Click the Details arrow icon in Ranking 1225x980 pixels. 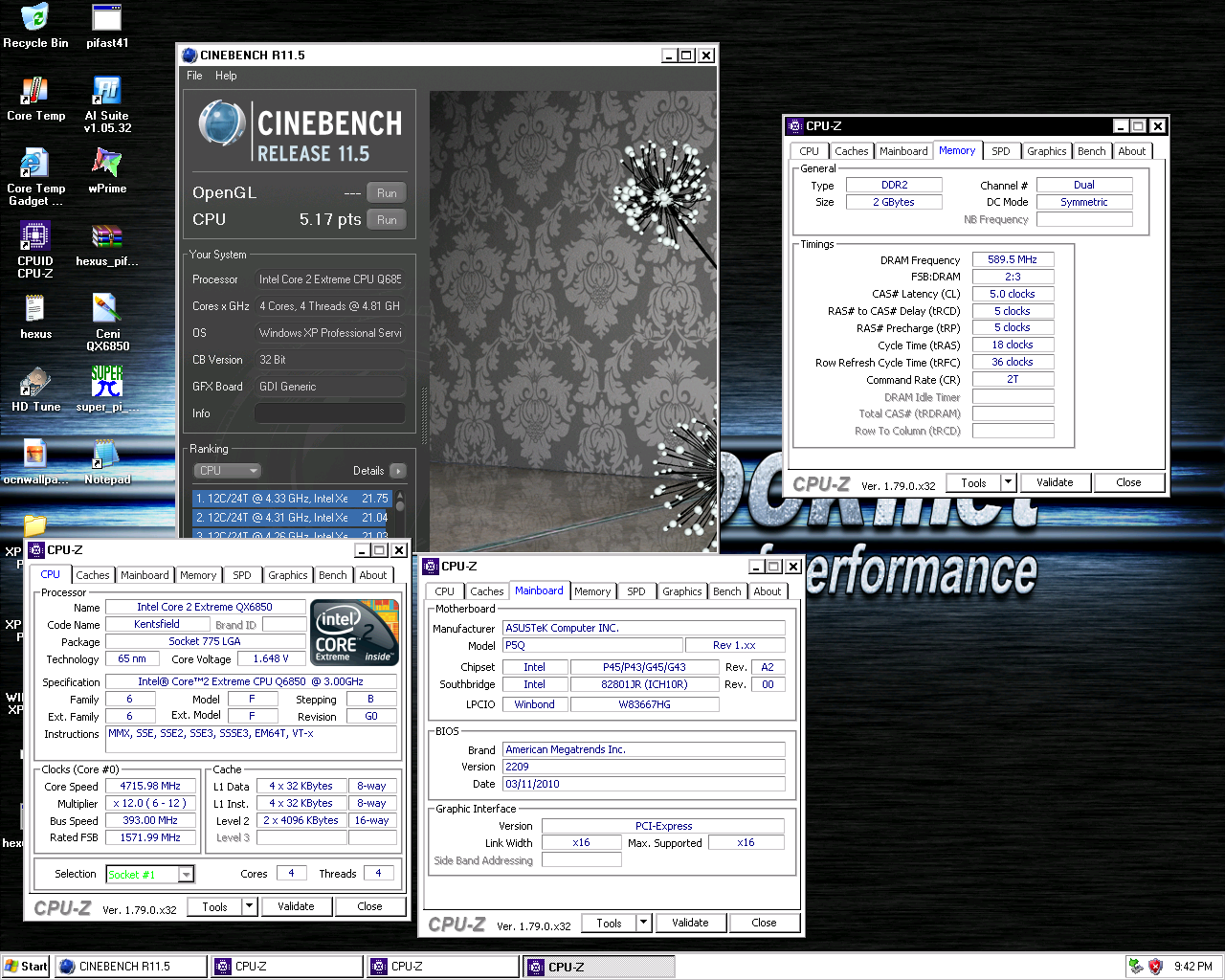pyautogui.click(x=397, y=471)
